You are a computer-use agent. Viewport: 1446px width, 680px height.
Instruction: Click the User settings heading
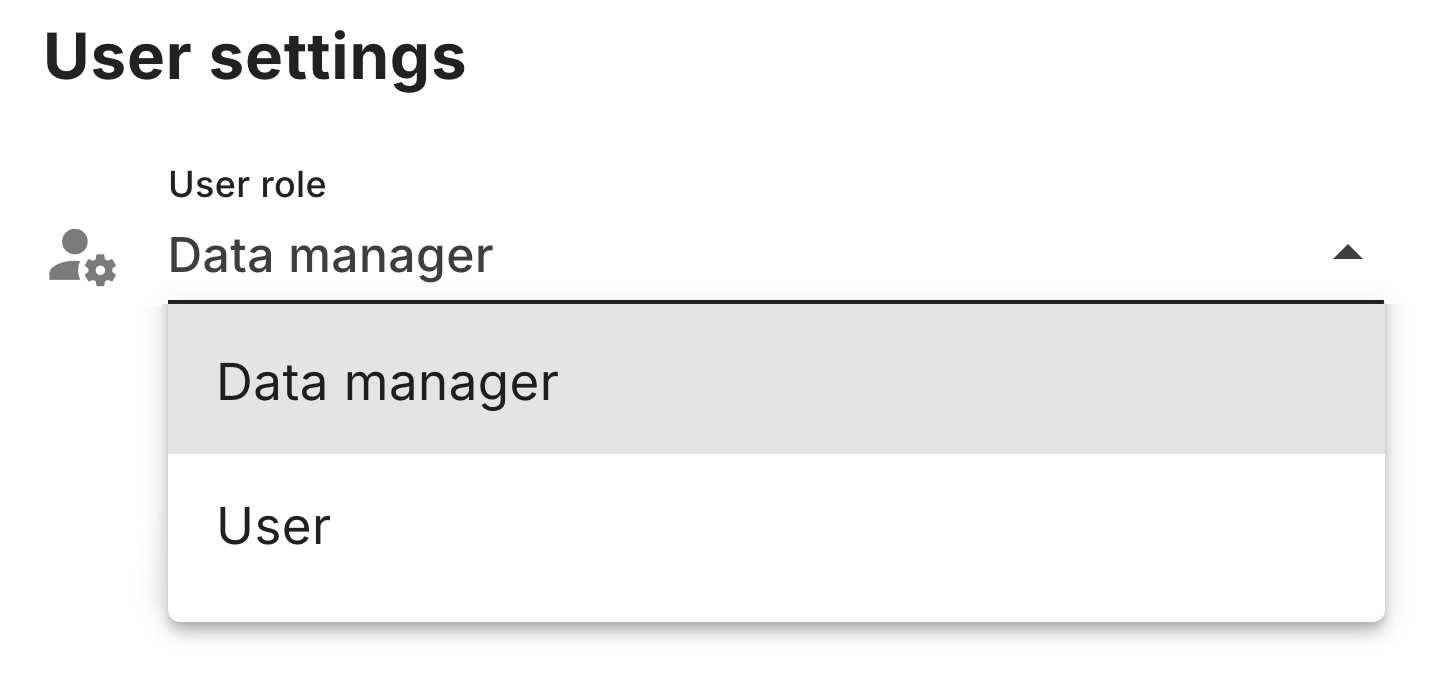point(255,57)
